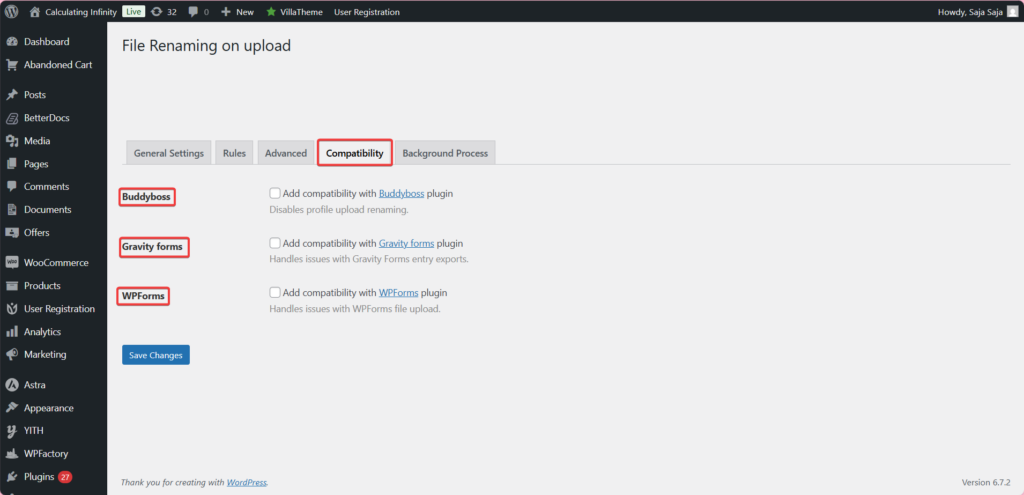1024x495 pixels.
Task: Open the updates icon showing 32
Action: (156, 12)
